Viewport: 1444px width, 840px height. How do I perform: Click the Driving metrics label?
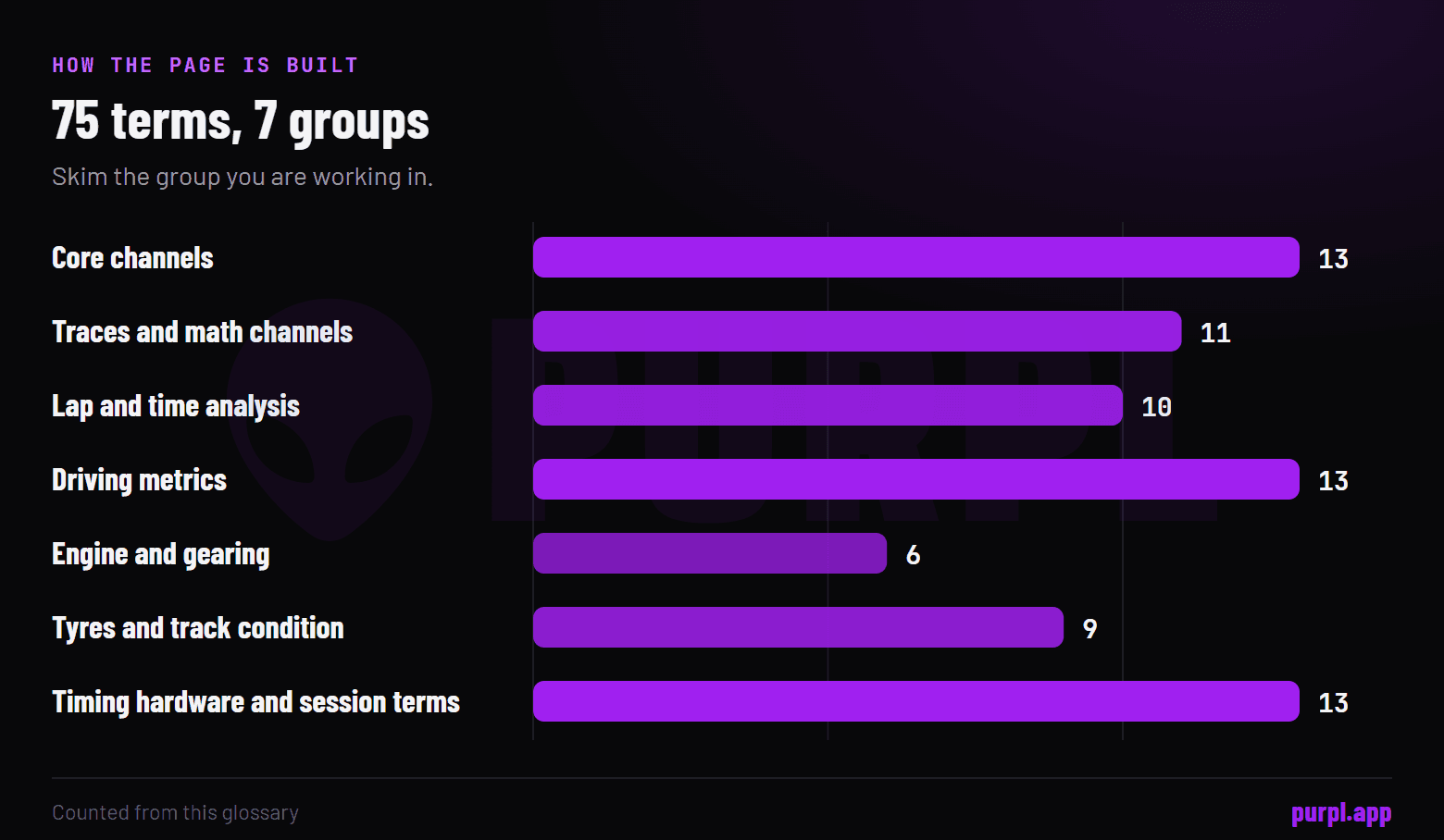[x=139, y=480]
